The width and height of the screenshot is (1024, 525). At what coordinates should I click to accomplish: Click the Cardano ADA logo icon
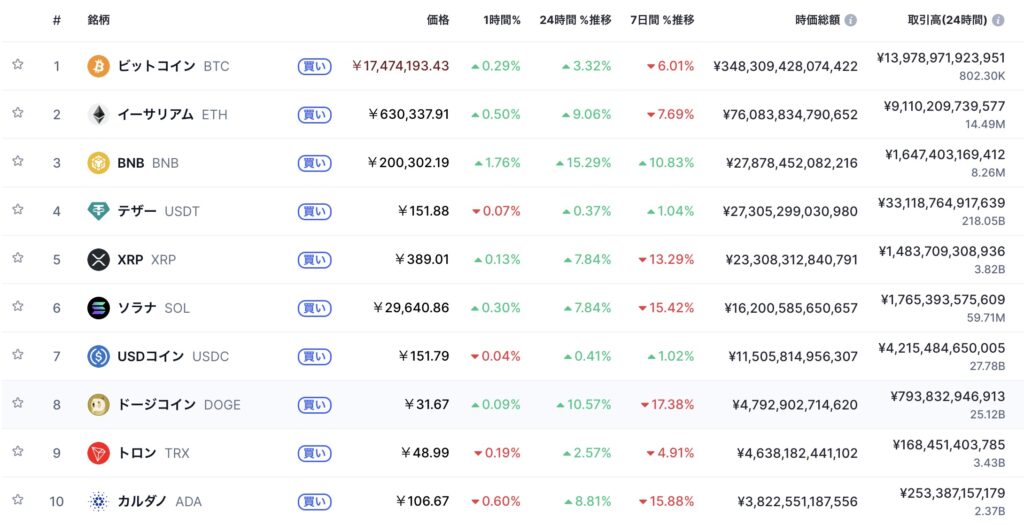(x=98, y=501)
